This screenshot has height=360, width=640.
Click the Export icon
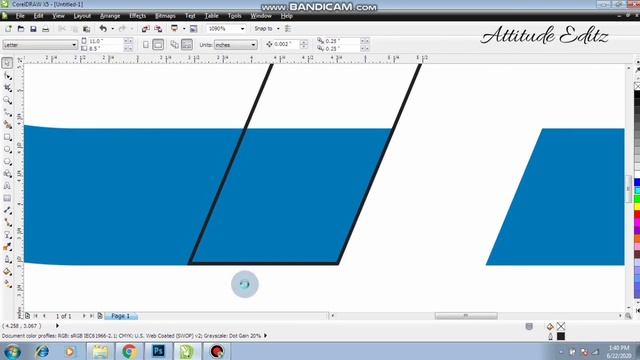point(158,29)
